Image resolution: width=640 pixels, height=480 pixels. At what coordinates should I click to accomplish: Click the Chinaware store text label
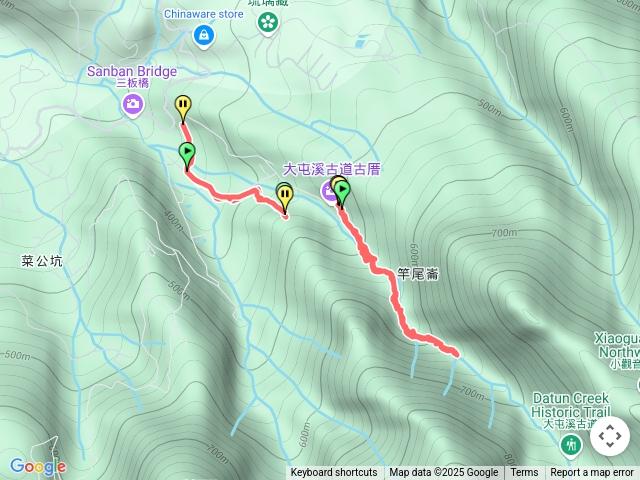[204, 14]
